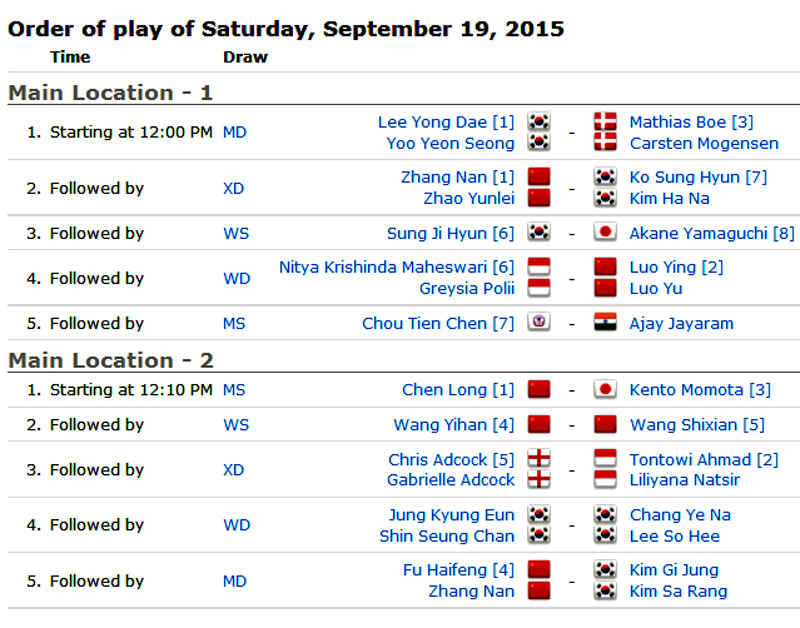Click Japan flag next to Kento Momota
The height and width of the screenshot is (628, 800).
(x=604, y=390)
